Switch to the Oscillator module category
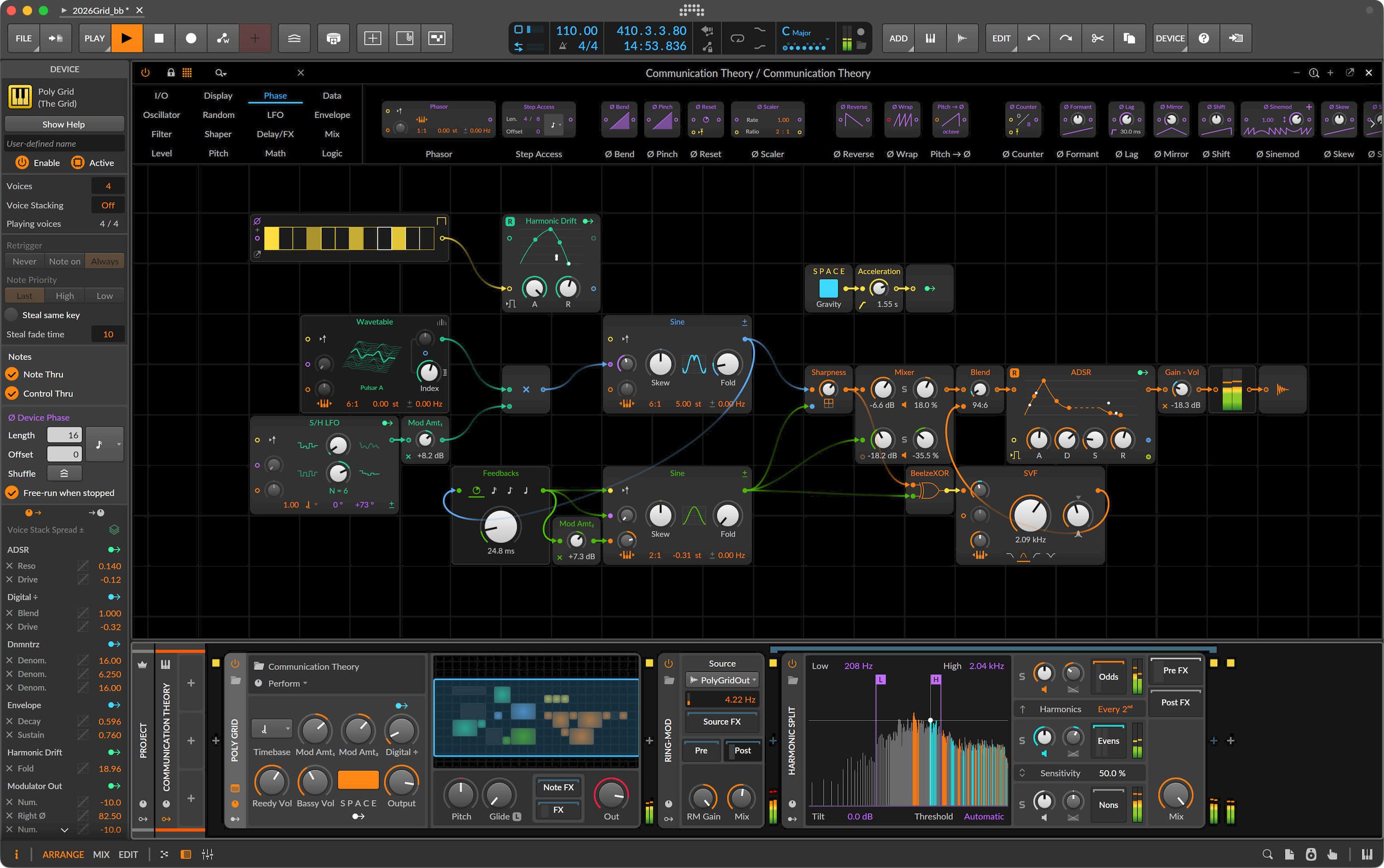 161,115
